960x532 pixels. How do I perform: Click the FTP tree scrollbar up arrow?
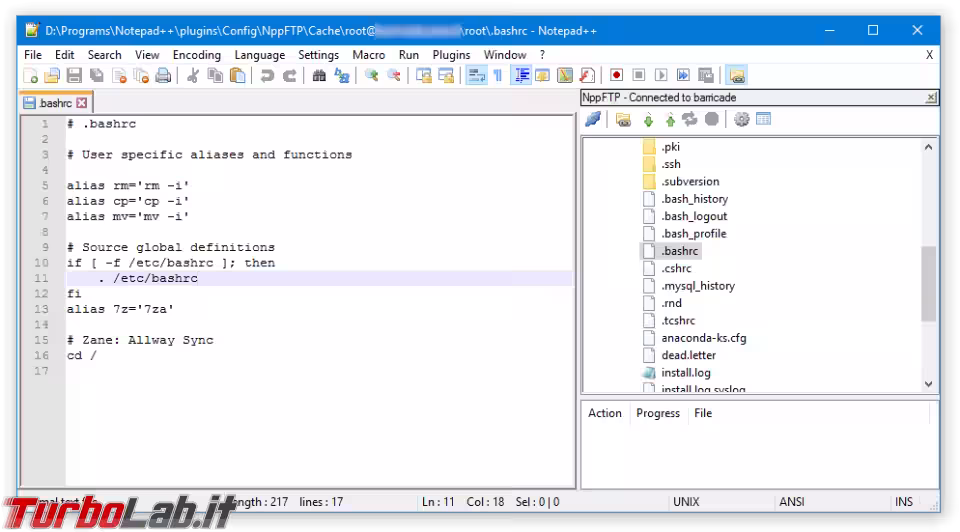928,147
